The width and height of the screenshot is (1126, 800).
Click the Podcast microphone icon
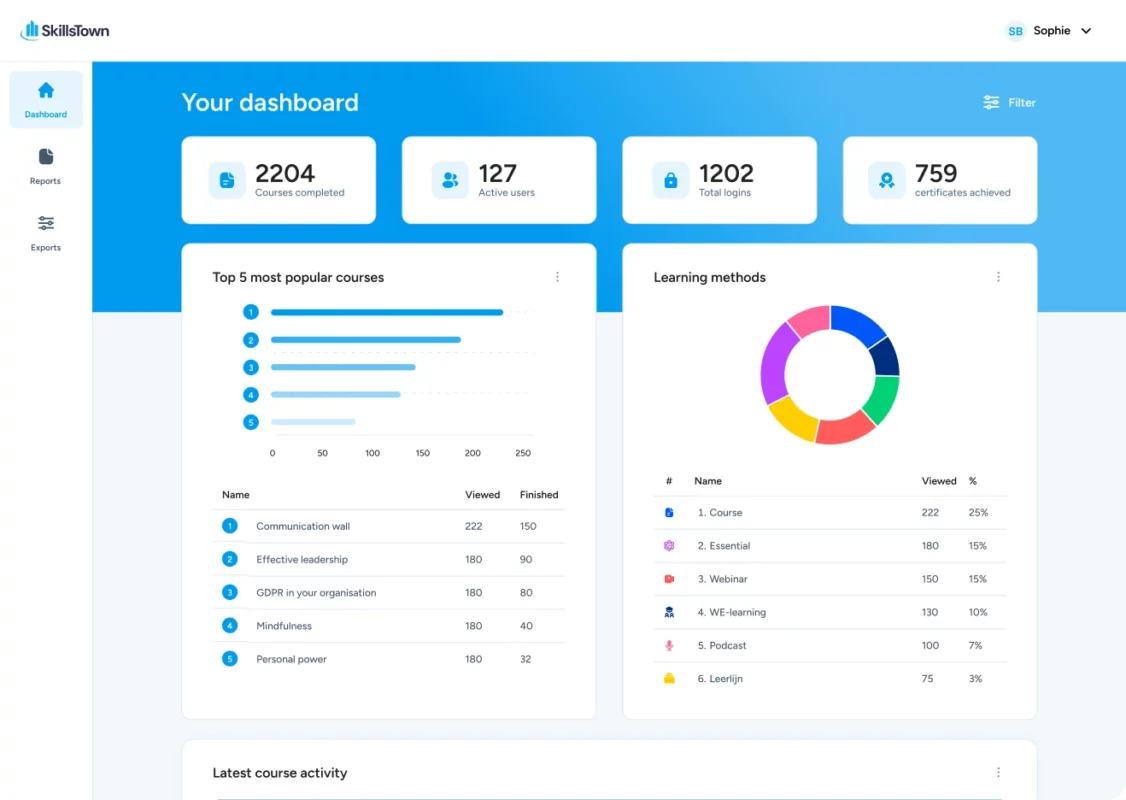click(x=669, y=645)
